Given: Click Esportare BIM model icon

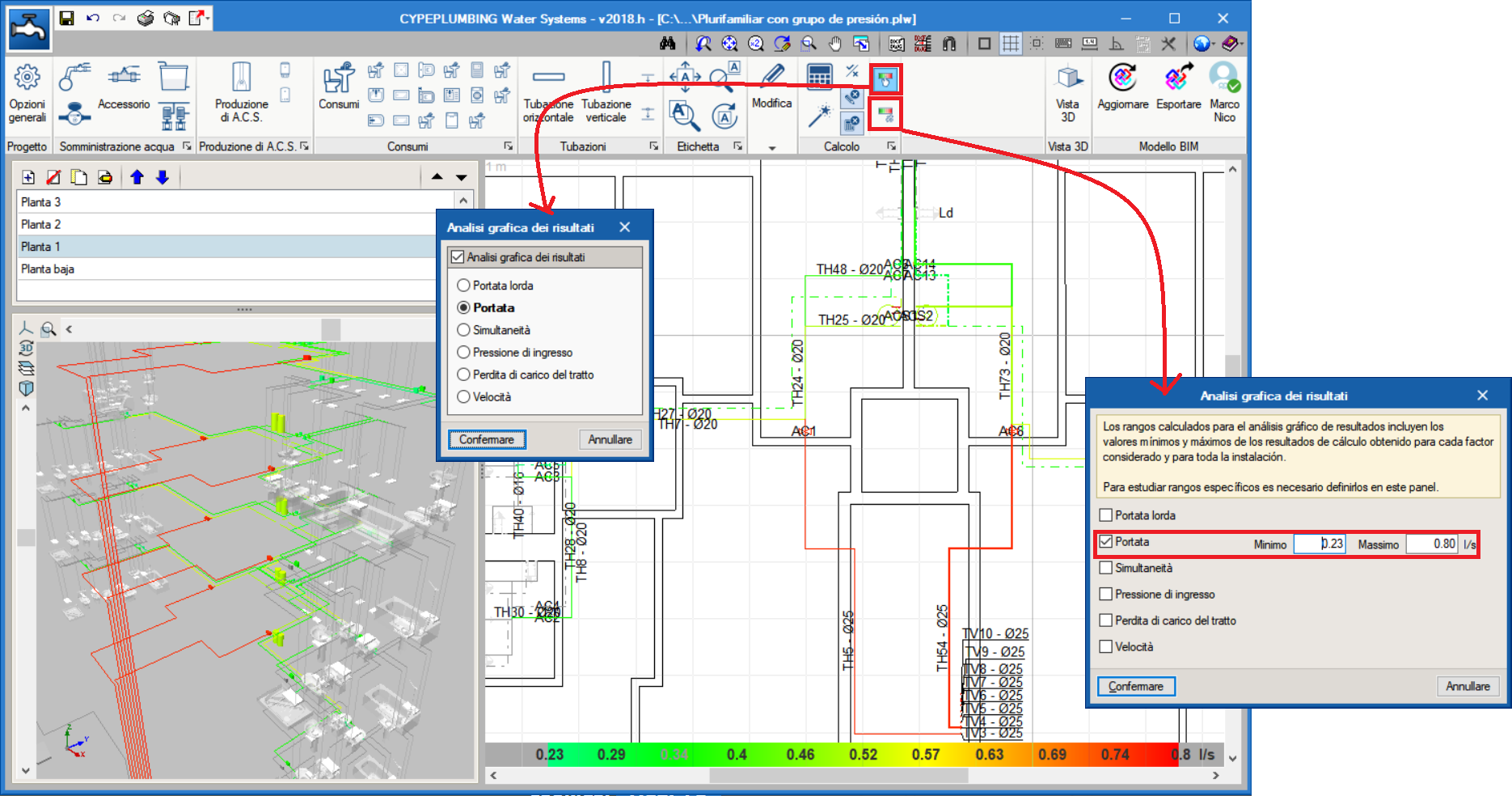Looking at the screenshot, I should 1178,86.
